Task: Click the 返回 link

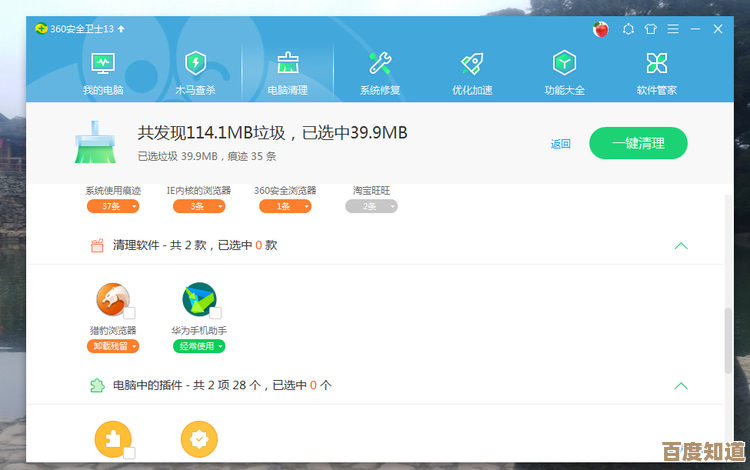Action: point(560,144)
